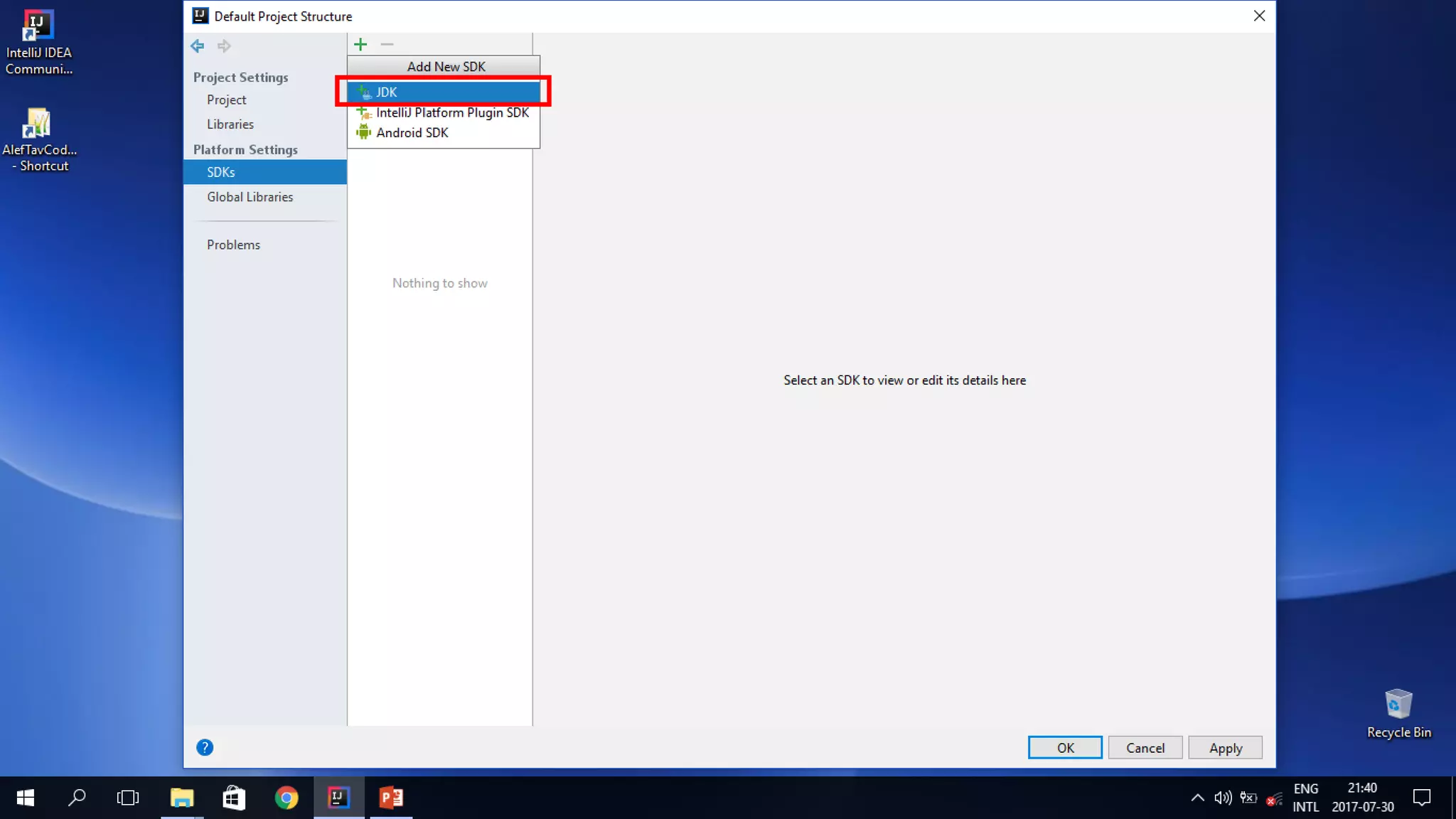1456x819 pixels.
Task: Open Task View from taskbar
Action: tap(128, 798)
